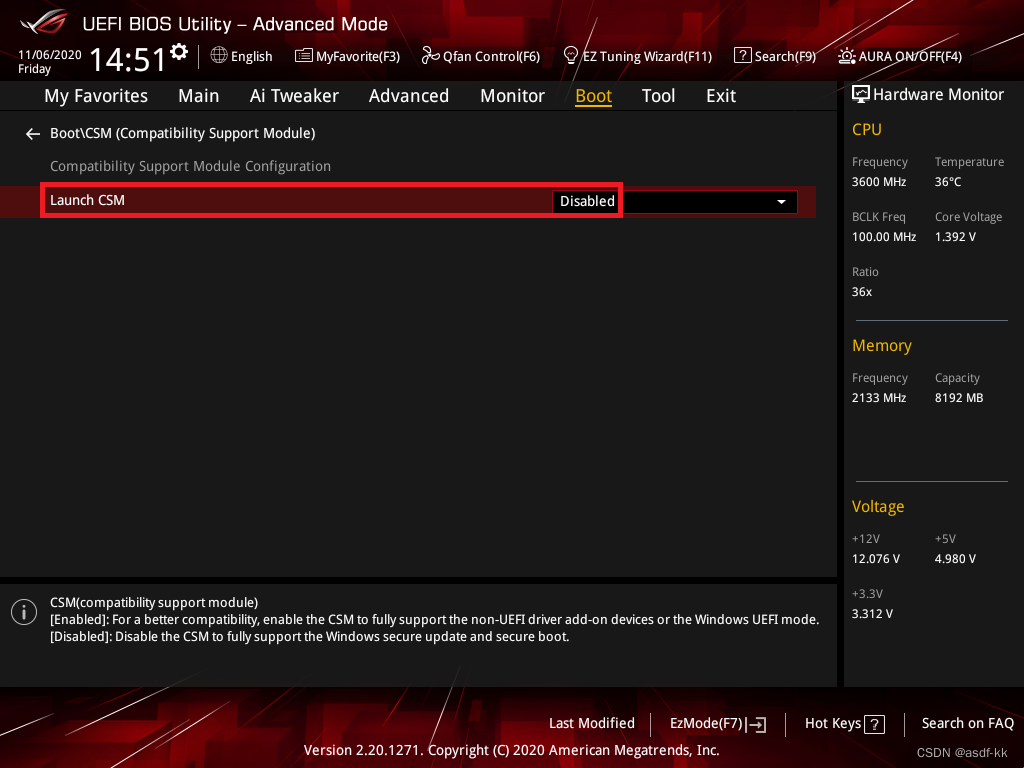Click the 14:51 clock time

[128, 59]
